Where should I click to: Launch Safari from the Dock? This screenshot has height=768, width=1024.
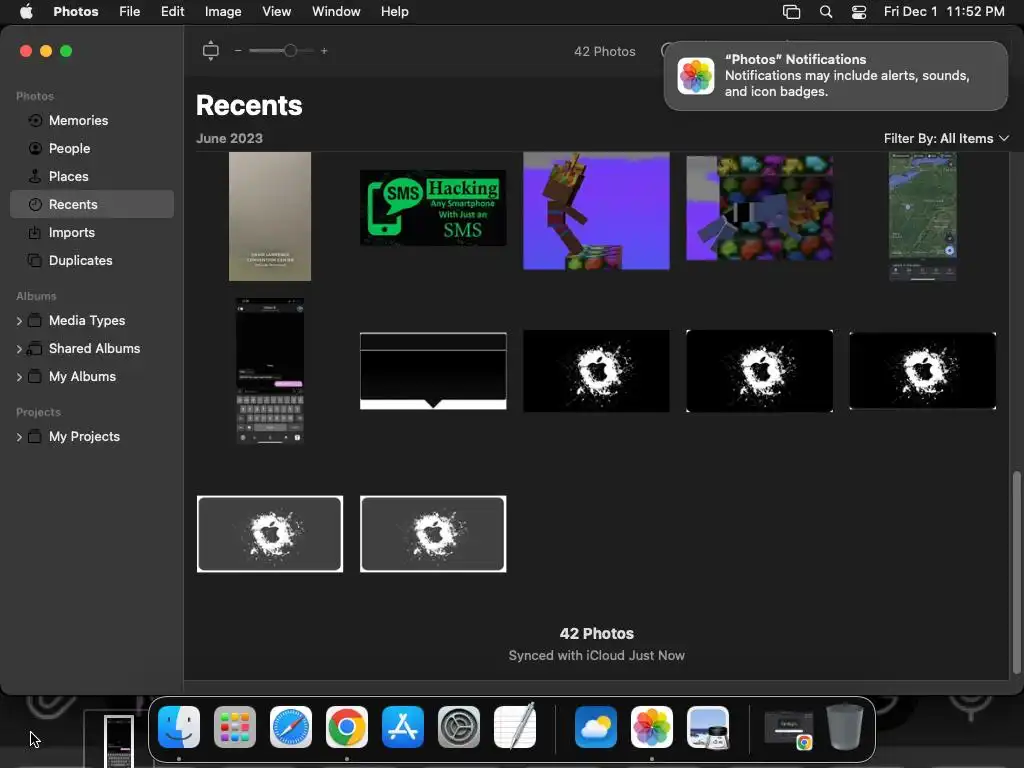point(291,727)
